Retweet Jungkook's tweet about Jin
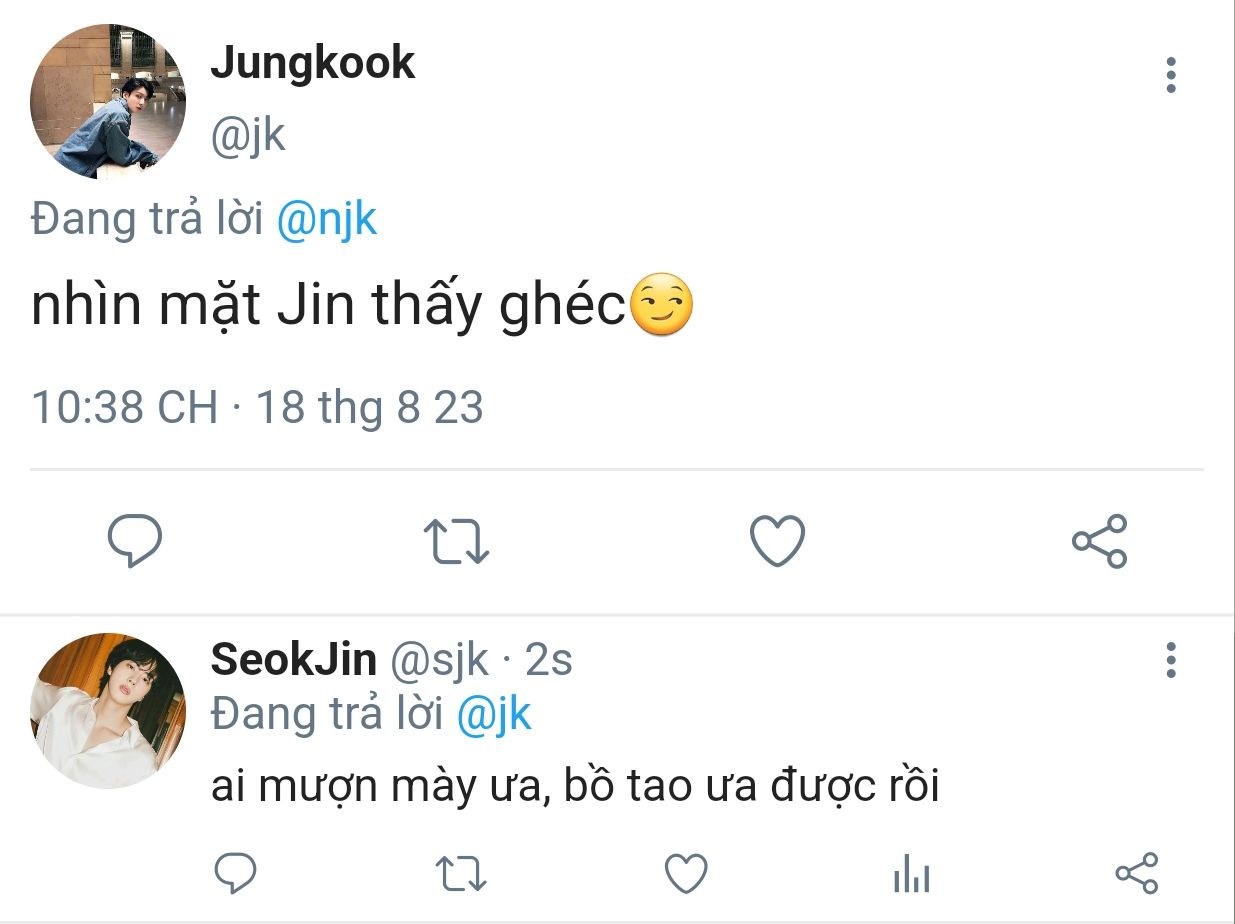This screenshot has width=1235, height=924. tap(456, 541)
